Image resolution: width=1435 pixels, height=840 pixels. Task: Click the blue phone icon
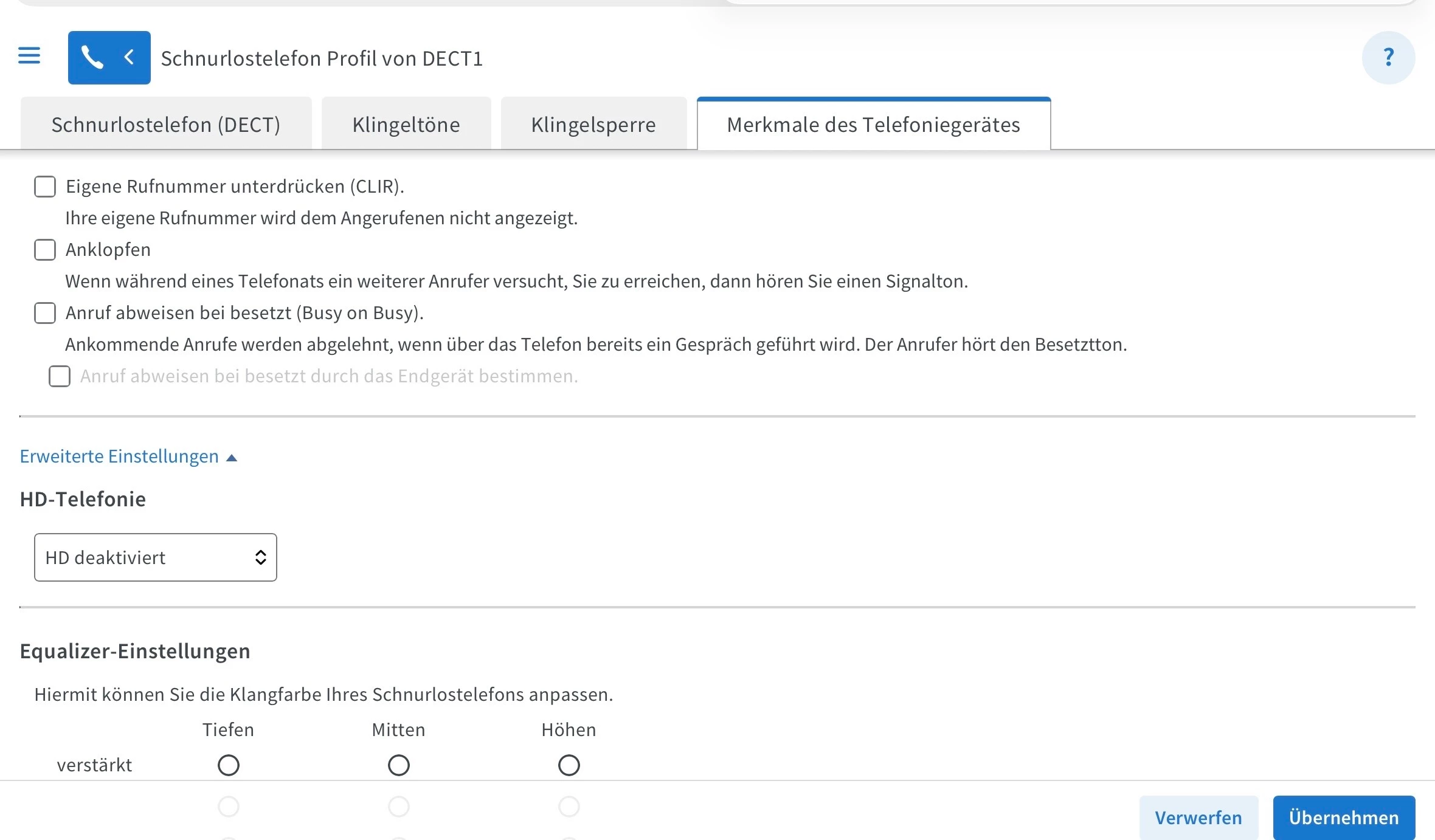pyautogui.click(x=92, y=58)
